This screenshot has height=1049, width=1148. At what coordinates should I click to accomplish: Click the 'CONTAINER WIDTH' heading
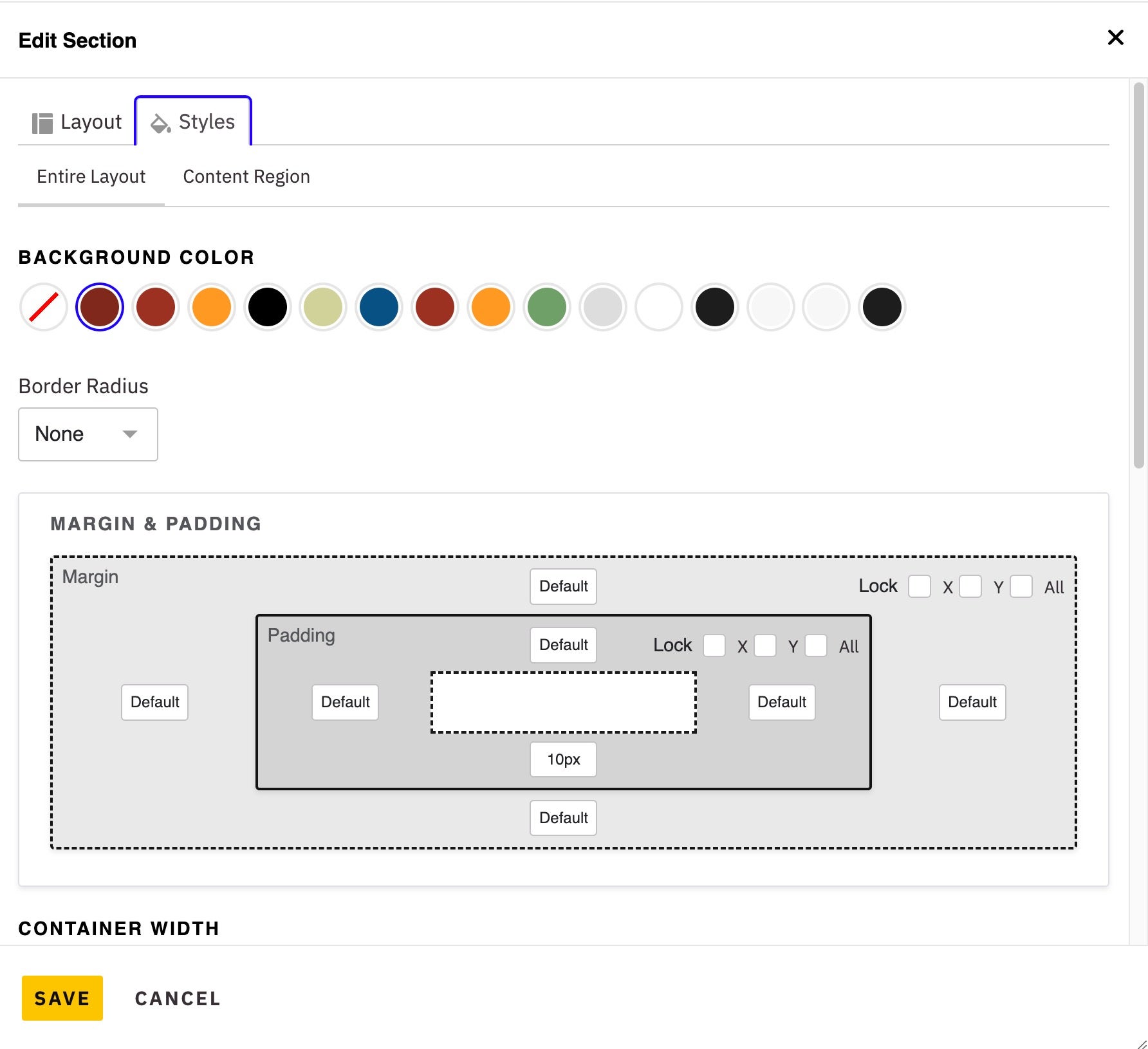tap(119, 929)
